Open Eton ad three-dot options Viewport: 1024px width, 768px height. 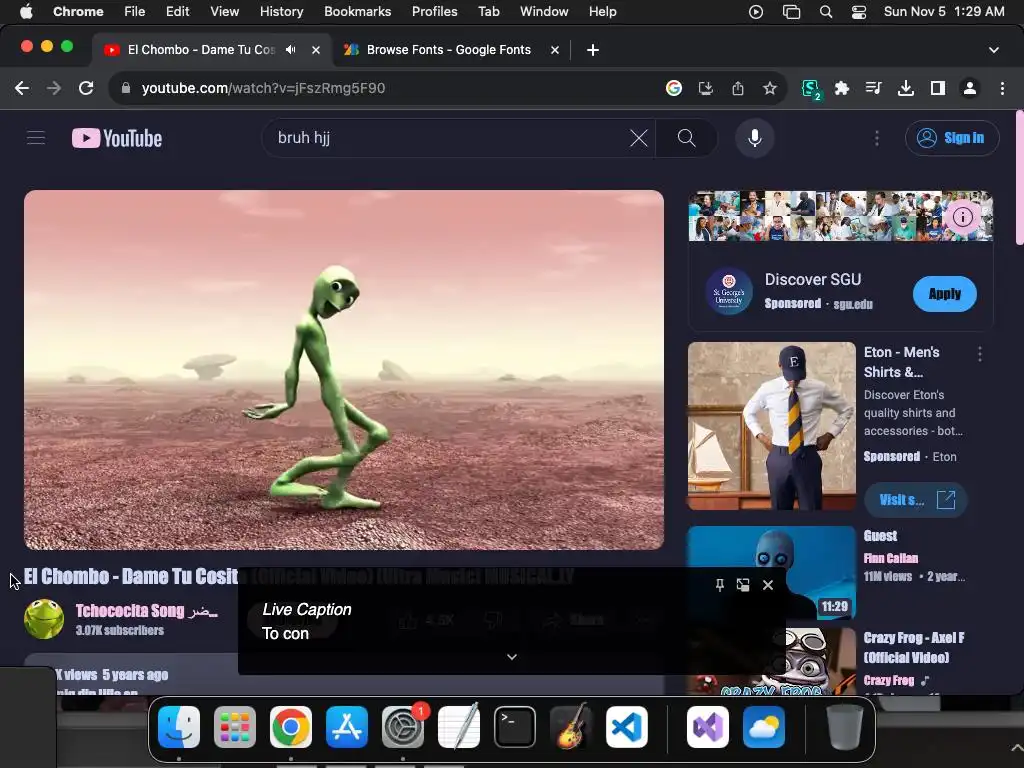coord(980,354)
